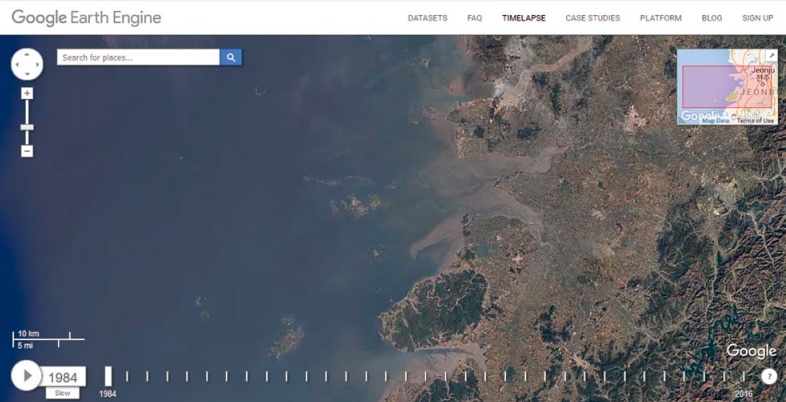The image size is (786, 402).
Task: Click the Sign Up link
Action: pos(757,18)
